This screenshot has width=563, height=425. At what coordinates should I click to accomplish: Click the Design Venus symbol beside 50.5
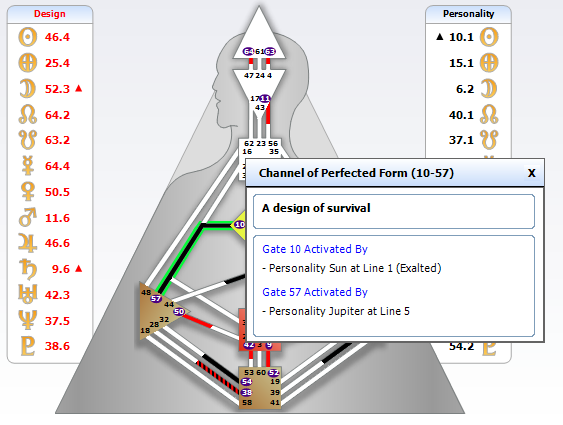pyautogui.click(x=28, y=192)
